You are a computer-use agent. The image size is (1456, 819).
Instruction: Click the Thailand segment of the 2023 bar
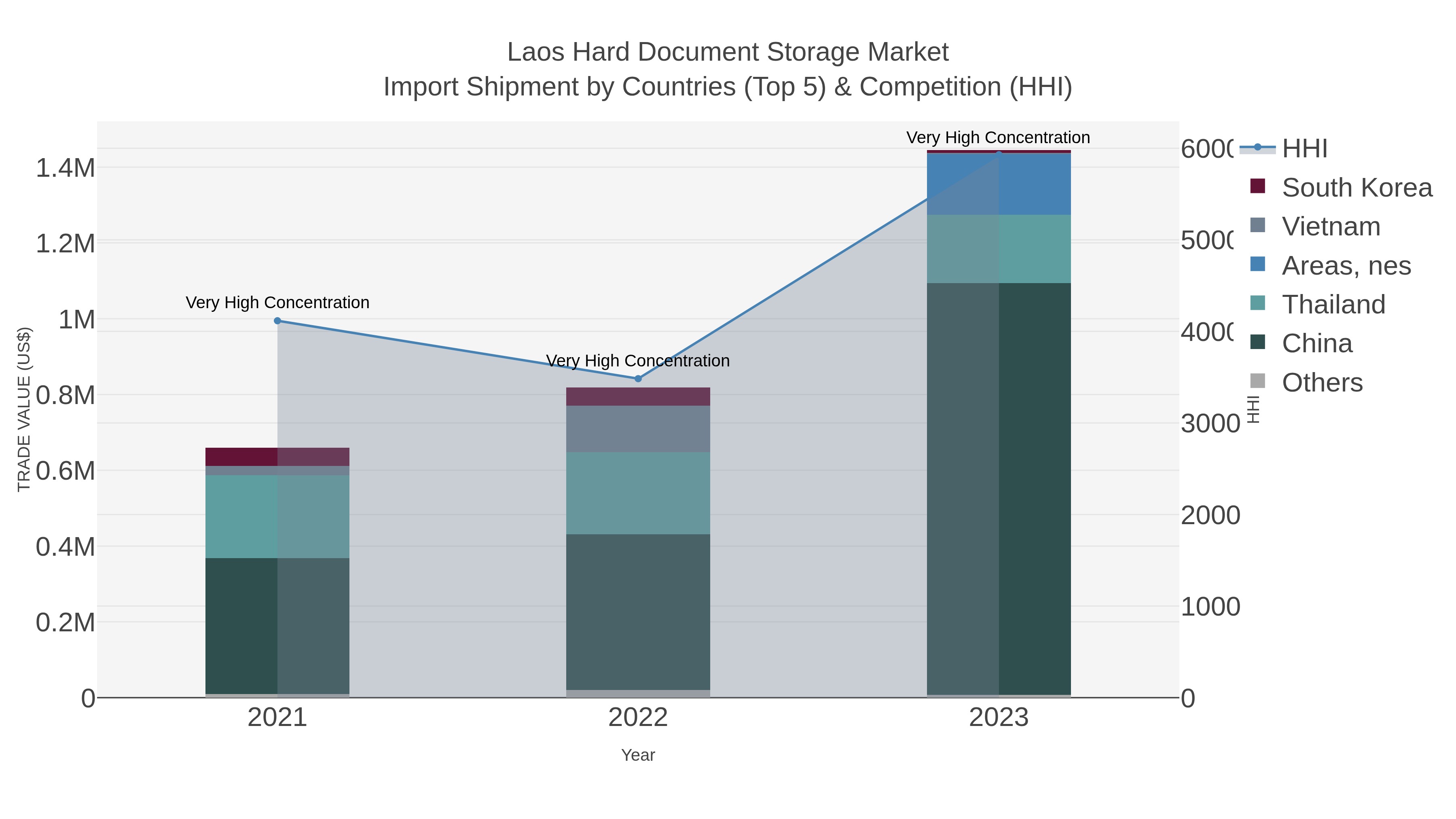(x=999, y=249)
